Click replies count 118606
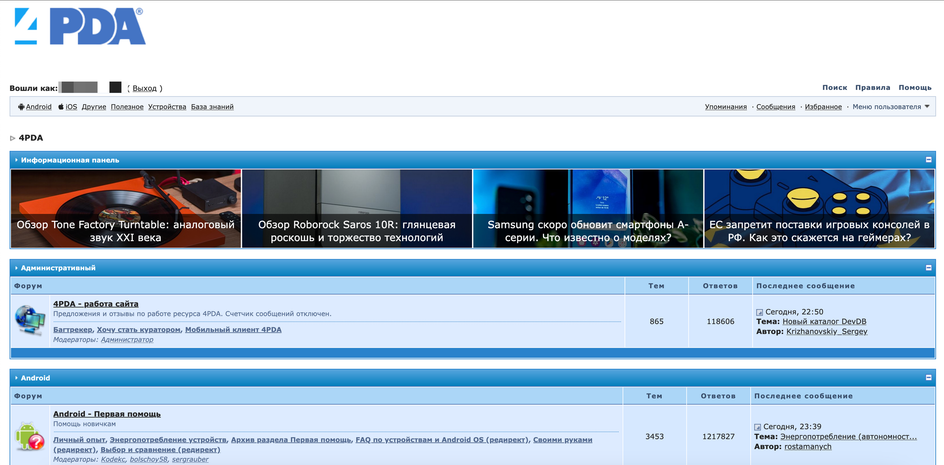Viewport: 944px width, 465px height. coord(721,322)
